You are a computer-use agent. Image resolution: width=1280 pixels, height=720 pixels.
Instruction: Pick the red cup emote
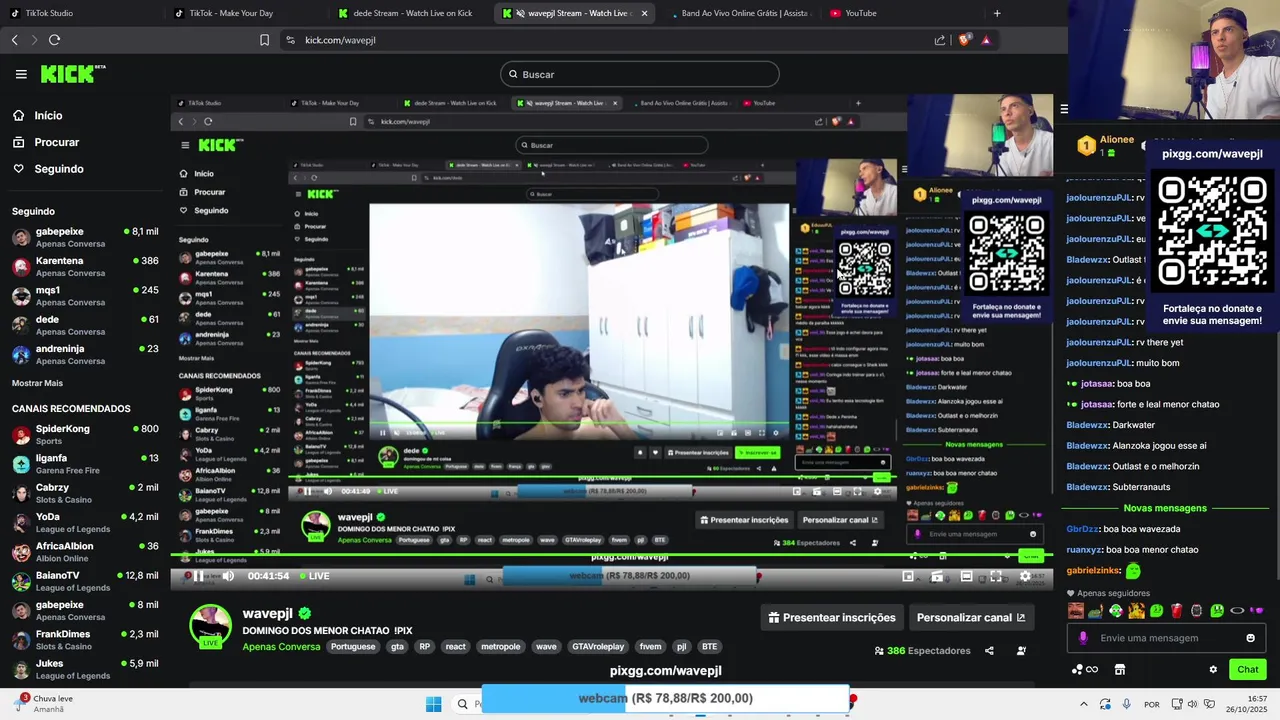click(1176, 611)
